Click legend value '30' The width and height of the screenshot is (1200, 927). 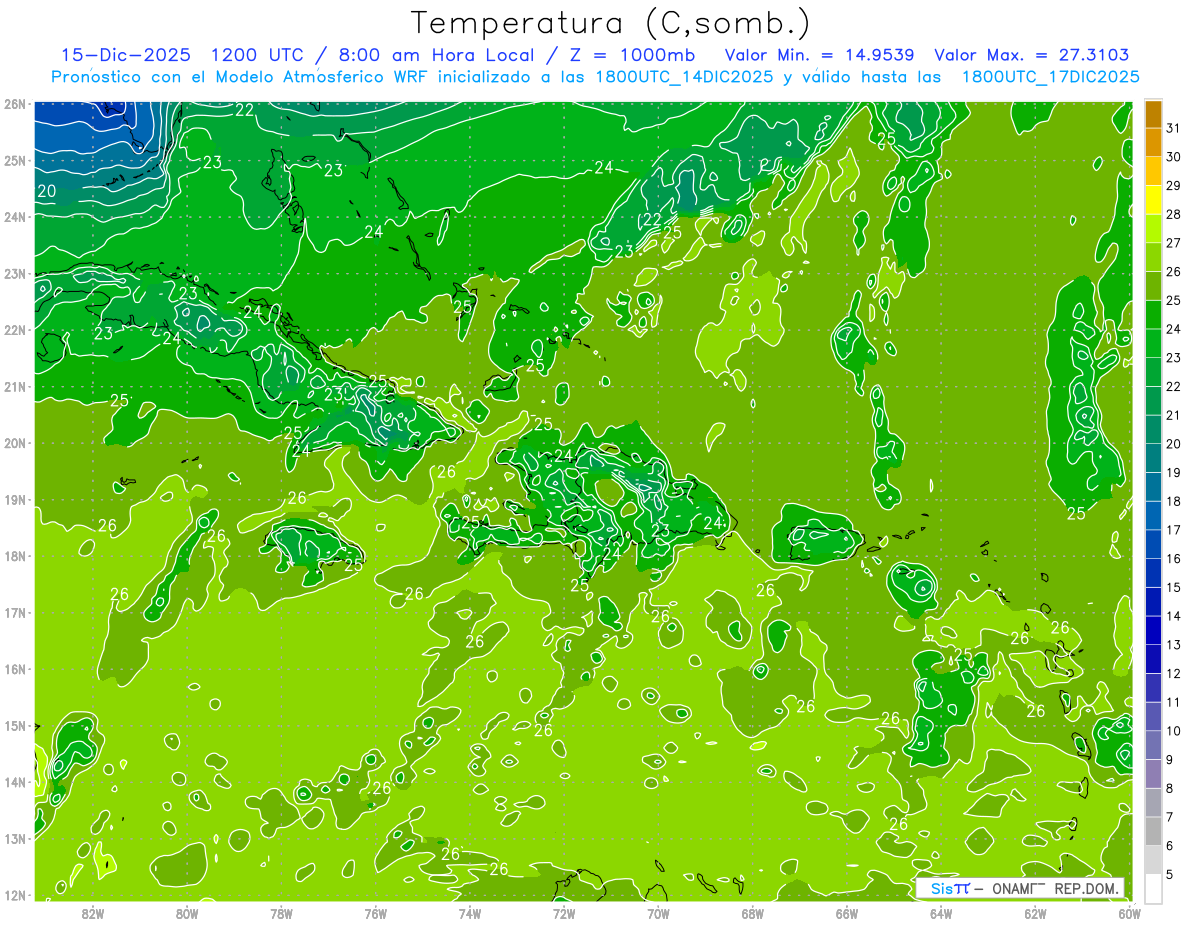tap(1174, 157)
